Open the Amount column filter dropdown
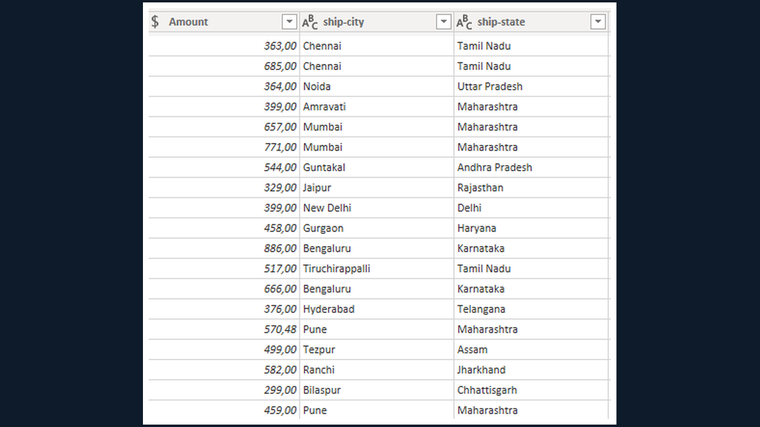The width and height of the screenshot is (760, 427). 289,22
